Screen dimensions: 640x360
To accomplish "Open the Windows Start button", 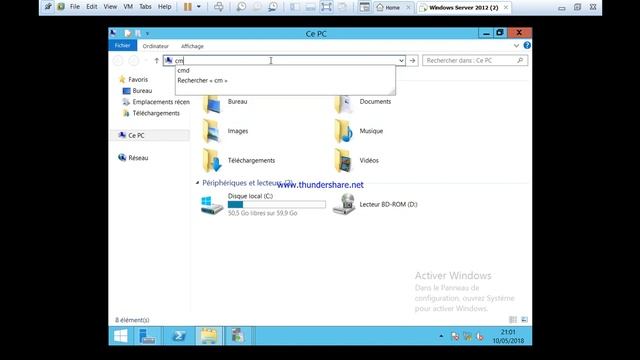I will pyautogui.click(x=121, y=336).
